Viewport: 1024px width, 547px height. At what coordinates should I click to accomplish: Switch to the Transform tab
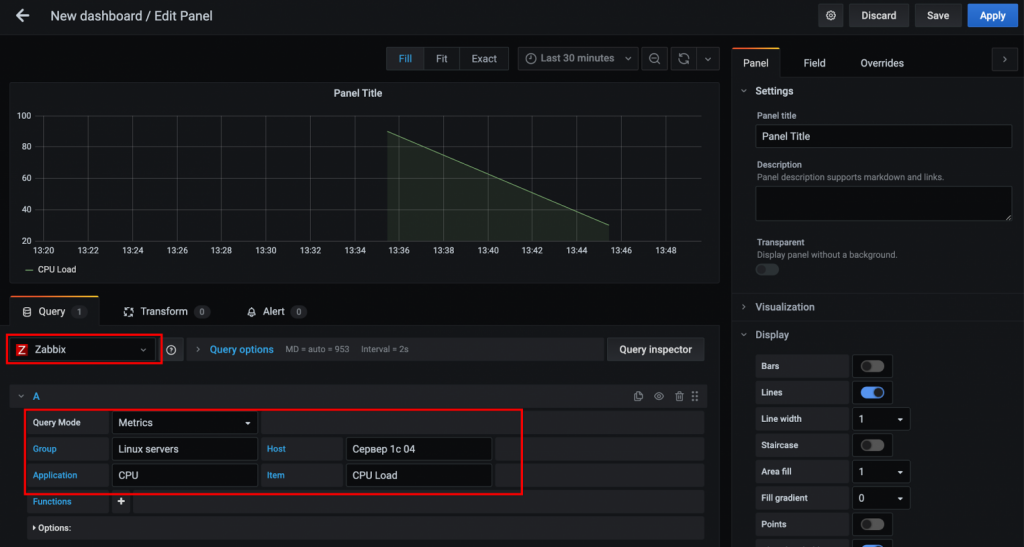163,312
